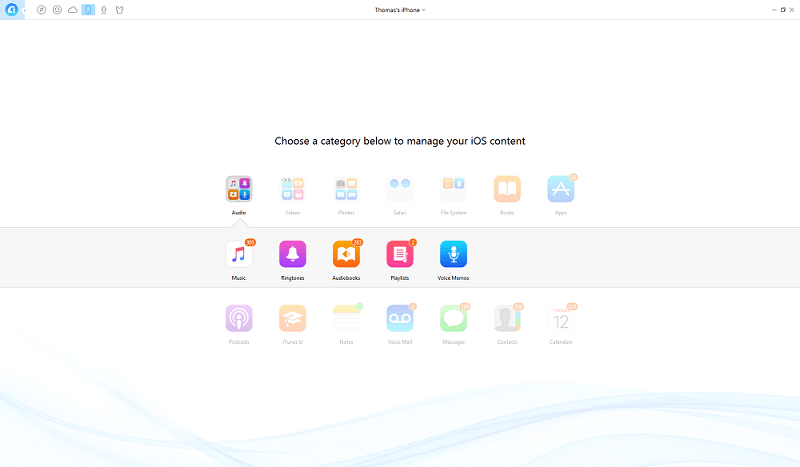Open the Voice Memos microphone icon

(x=454, y=254)
